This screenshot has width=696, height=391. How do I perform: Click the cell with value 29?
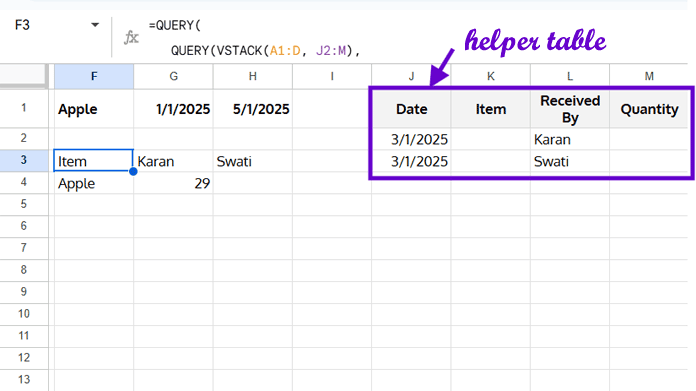point(173,183)
